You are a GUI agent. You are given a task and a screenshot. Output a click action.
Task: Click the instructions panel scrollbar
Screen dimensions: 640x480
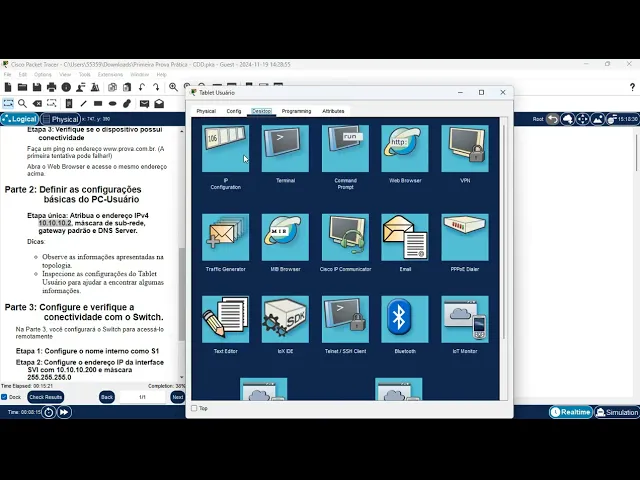click(x=182, y=294)
